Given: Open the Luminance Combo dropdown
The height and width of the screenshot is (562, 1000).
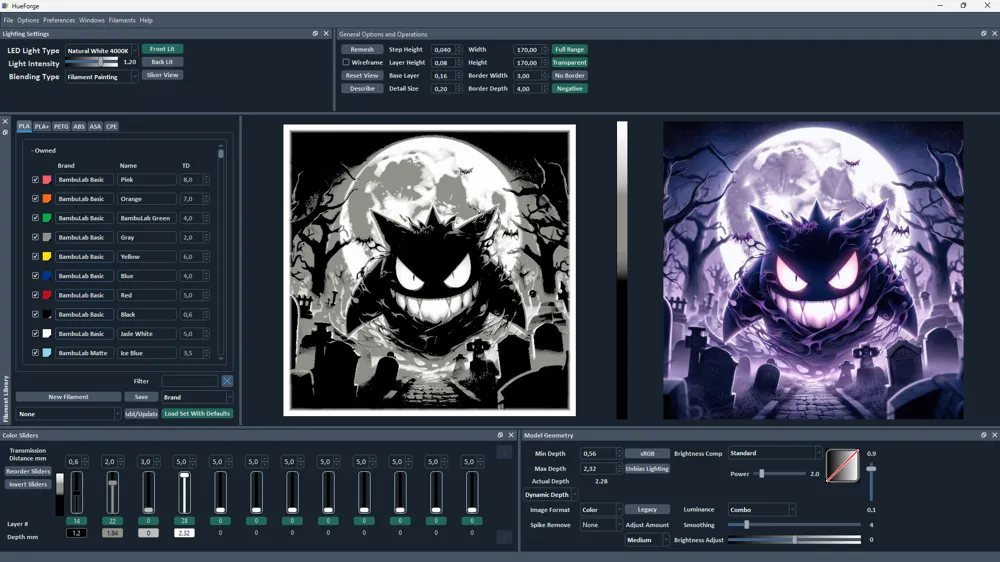Looking at the screenshot, I should click(x=760, y=510).
